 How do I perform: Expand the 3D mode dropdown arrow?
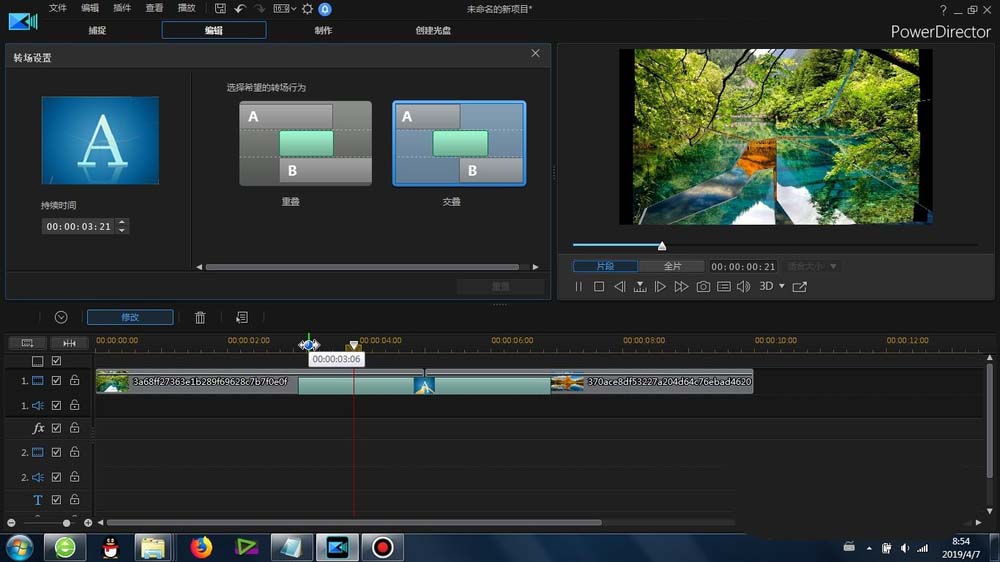[781, 287]
